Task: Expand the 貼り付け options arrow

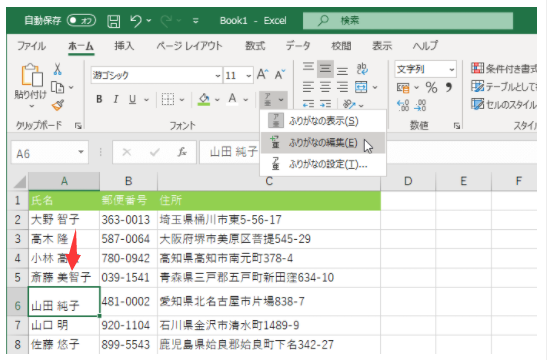Action: (x=32, y=106)
